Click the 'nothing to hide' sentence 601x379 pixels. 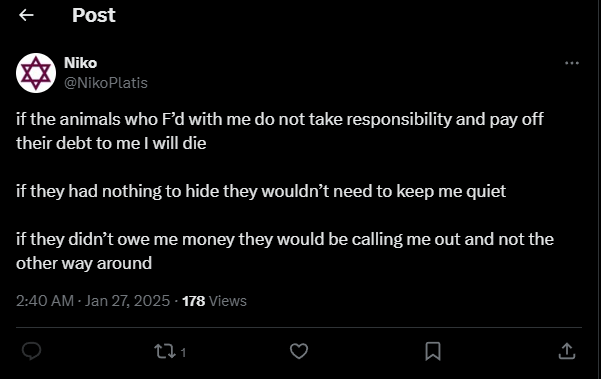tap(261, 191)
